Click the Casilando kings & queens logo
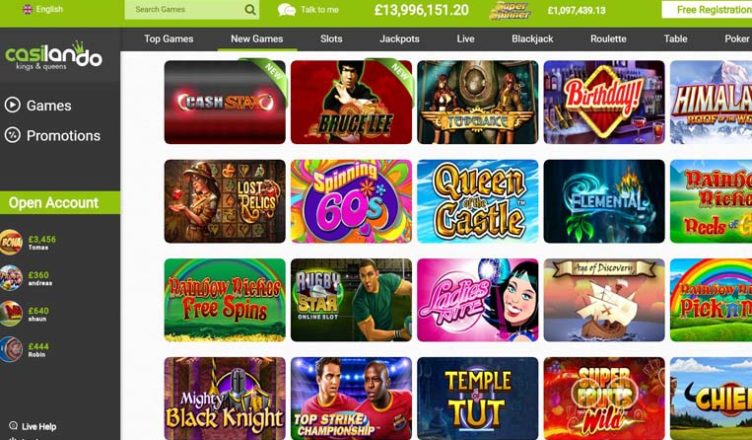Image resolution: width=752 pixels, height=440 pixels. pyautogui.click(x=54, y=56)
